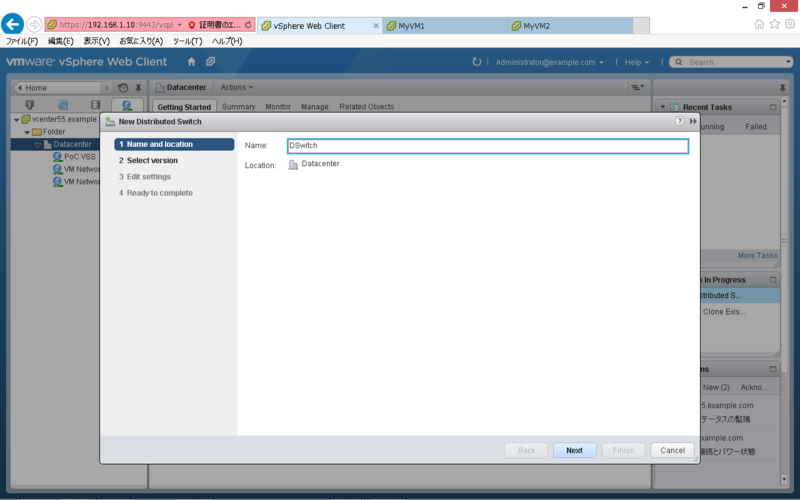The image size is (800, 500).
Task: Open navigator history clock icon
Action: [123, 88]
